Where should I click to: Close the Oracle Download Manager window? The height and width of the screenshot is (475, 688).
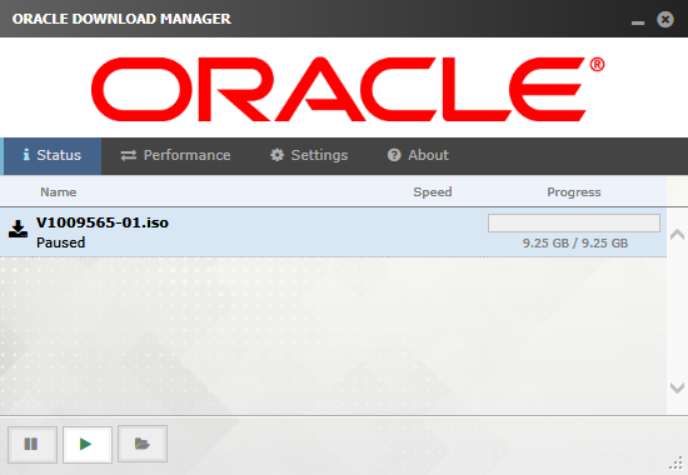(x=665, y=19)
